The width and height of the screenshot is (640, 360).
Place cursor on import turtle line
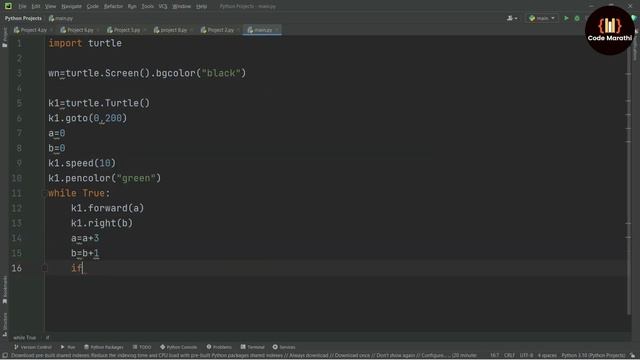point(85,43)
